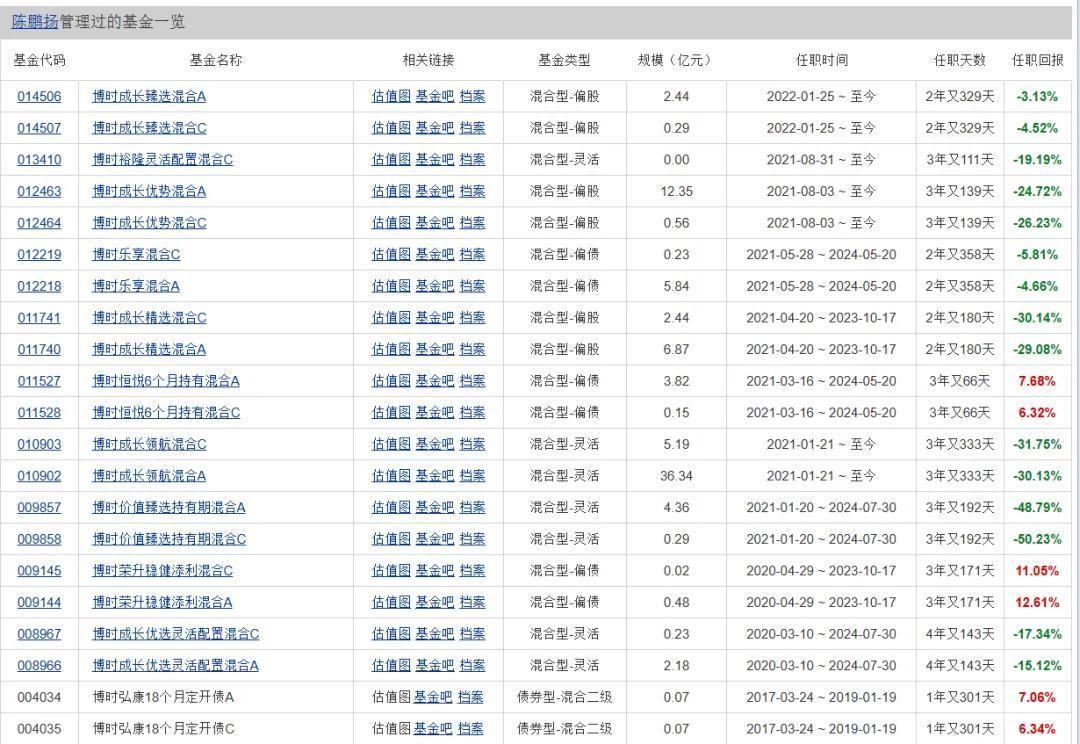
Task: Open fund code 013410 link
Action: [39, 160]
